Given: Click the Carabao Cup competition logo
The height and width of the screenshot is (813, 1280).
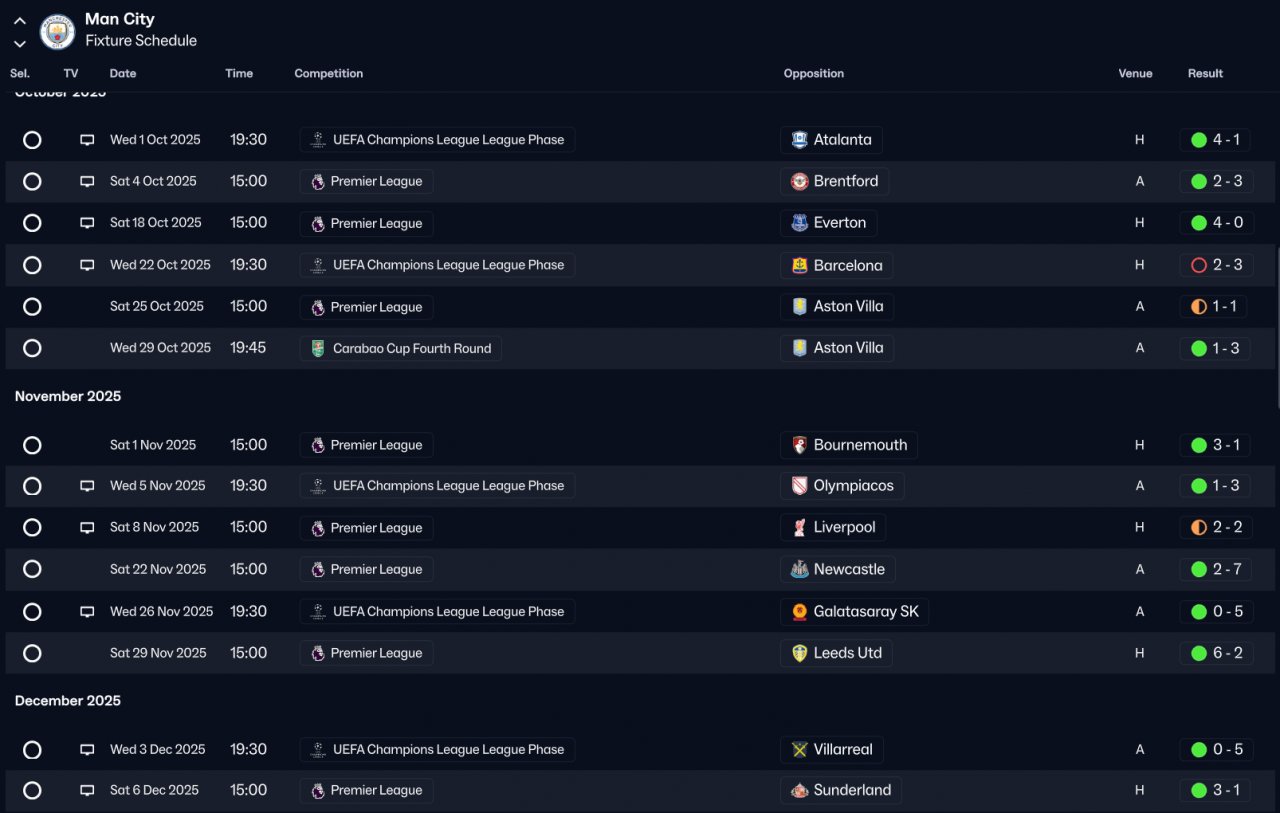Looking at the screenshot, I should pos(318,349).
